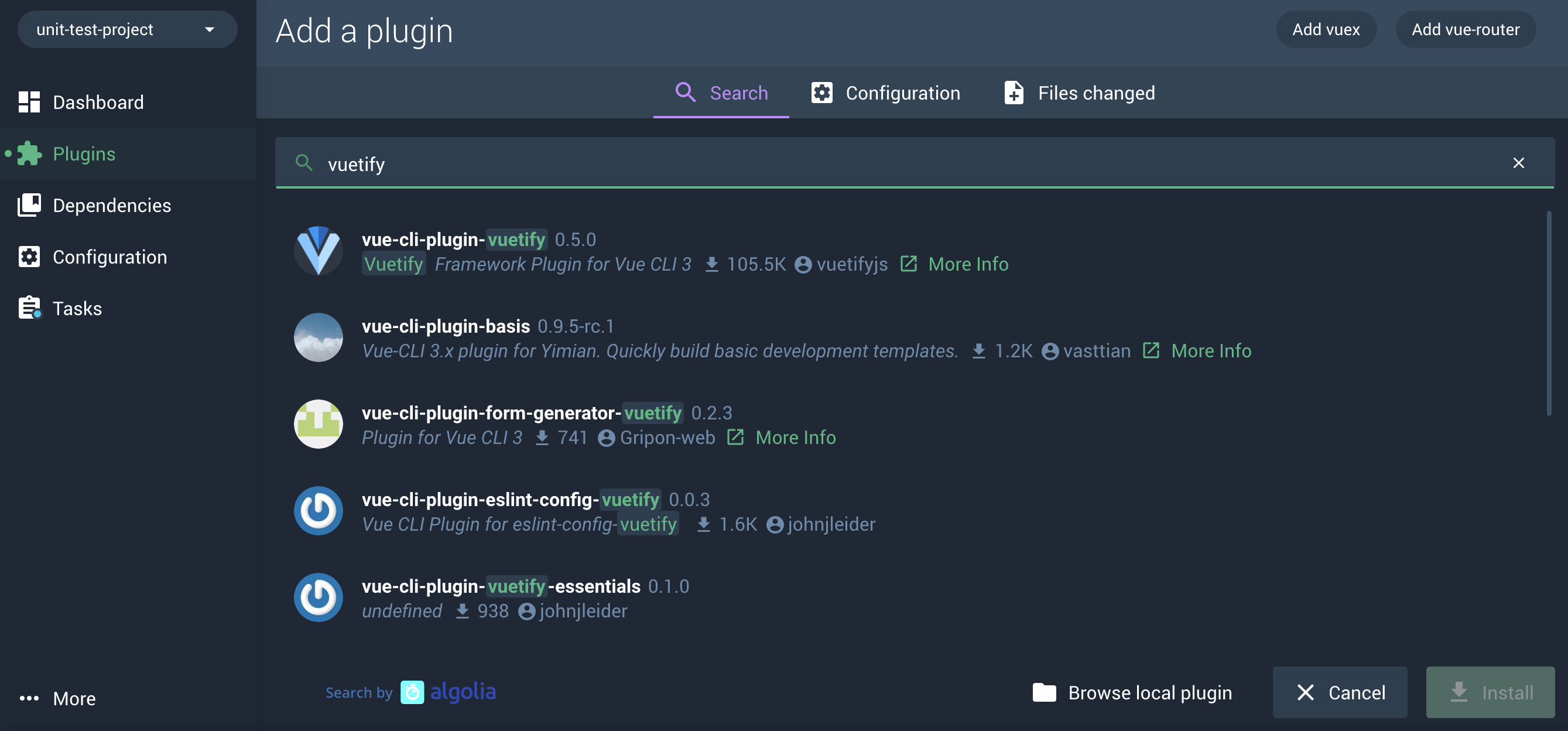Click the Configuration sidebar icon
The height and width of the screenshot is (731, 1568).
tap(28, 256)
